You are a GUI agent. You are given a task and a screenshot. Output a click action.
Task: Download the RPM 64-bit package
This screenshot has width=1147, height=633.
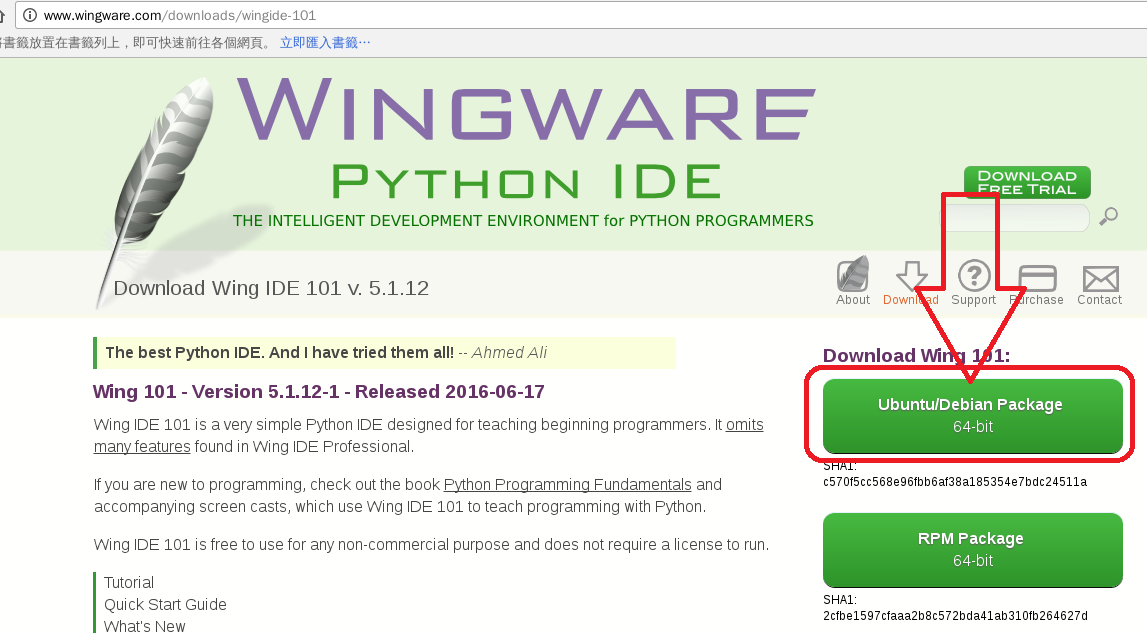tap(972, 549)
